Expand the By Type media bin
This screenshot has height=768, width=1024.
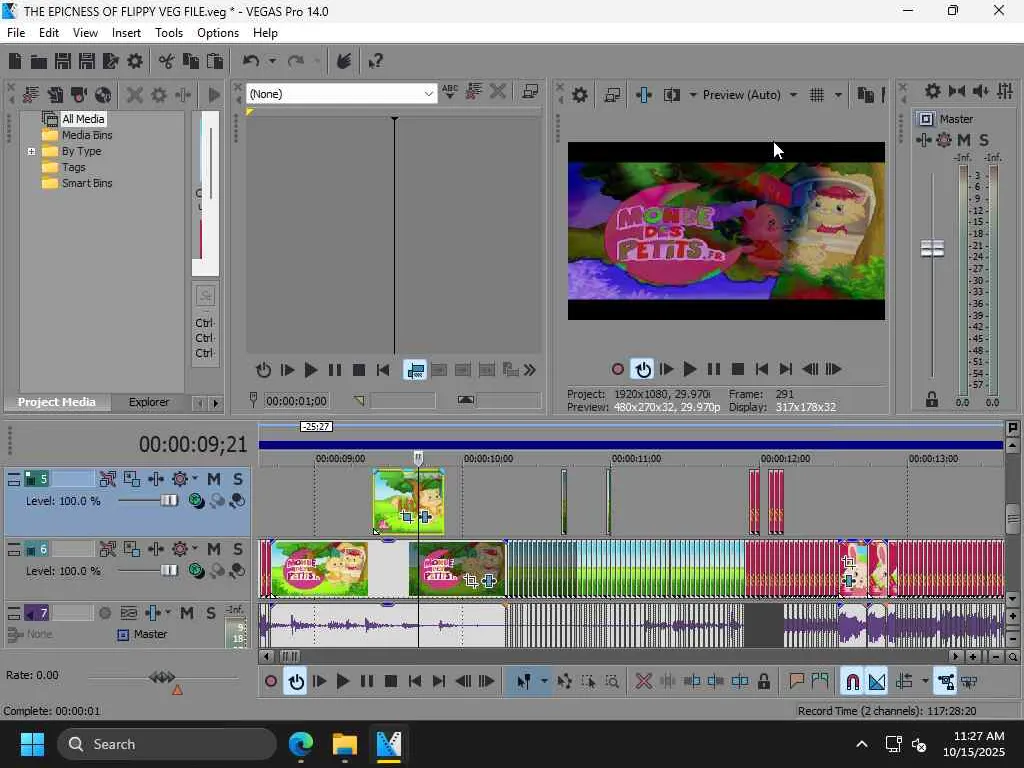tap(31, 152)
